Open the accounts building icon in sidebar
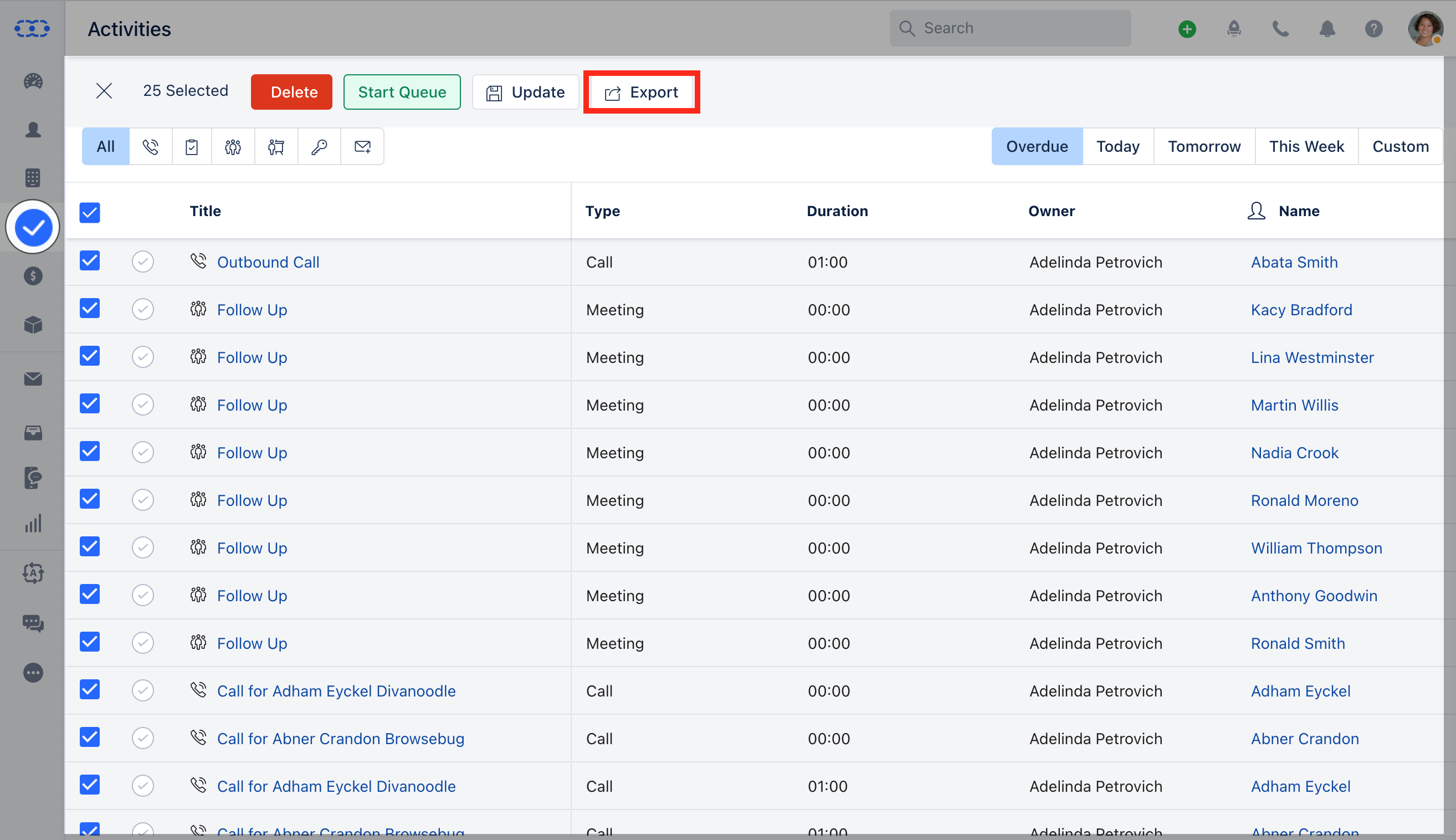Image resolution: width=1456 pixels, height=840 pixels. pos(33,178)
